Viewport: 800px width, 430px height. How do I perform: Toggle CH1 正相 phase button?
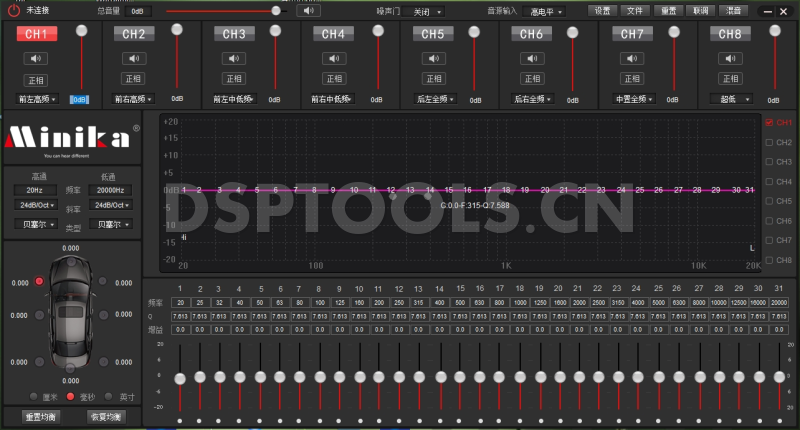point(36,80)
